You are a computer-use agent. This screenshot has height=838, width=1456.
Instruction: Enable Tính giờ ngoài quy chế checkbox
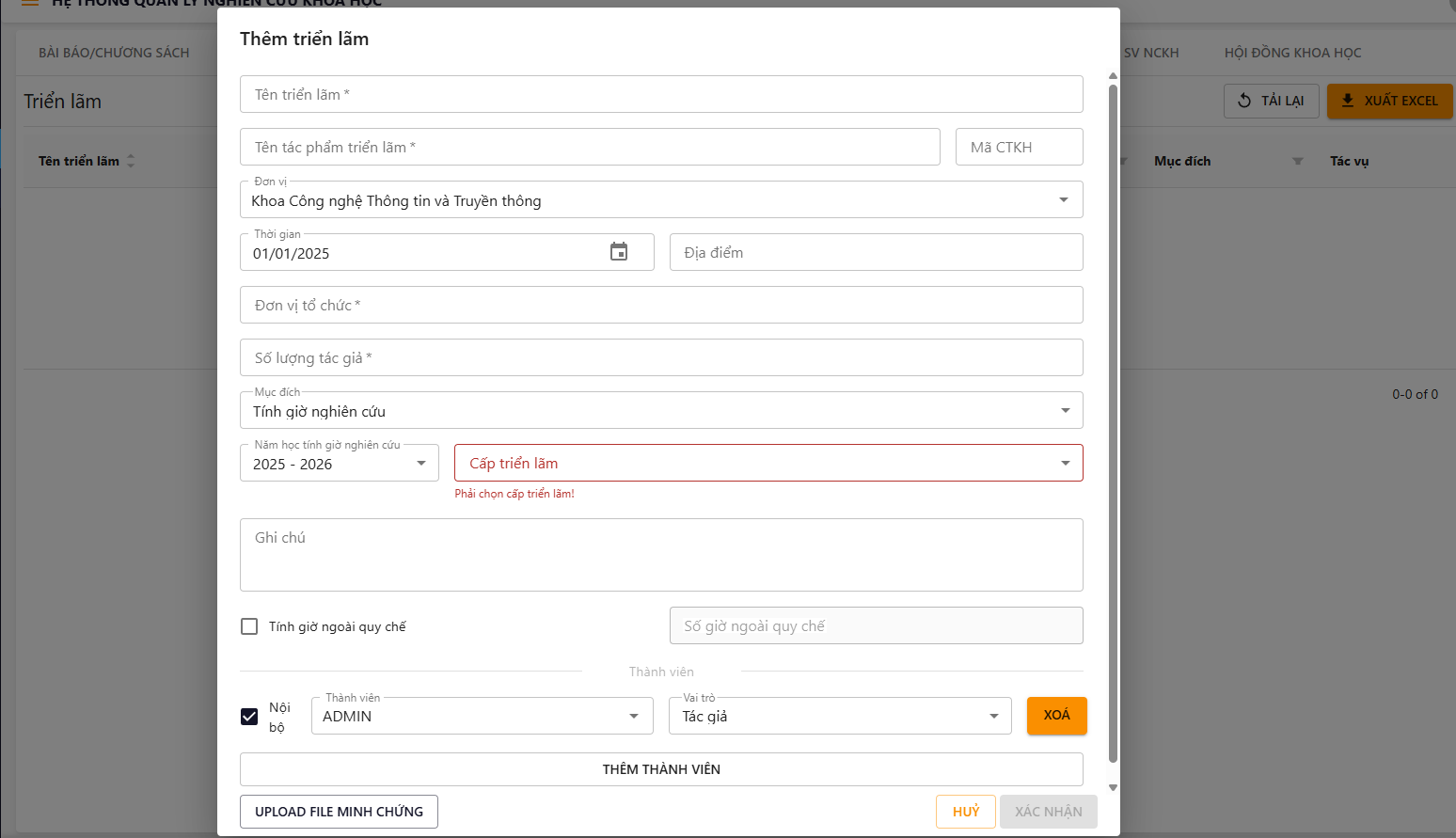pyautogui.click(x=249, y=626)
